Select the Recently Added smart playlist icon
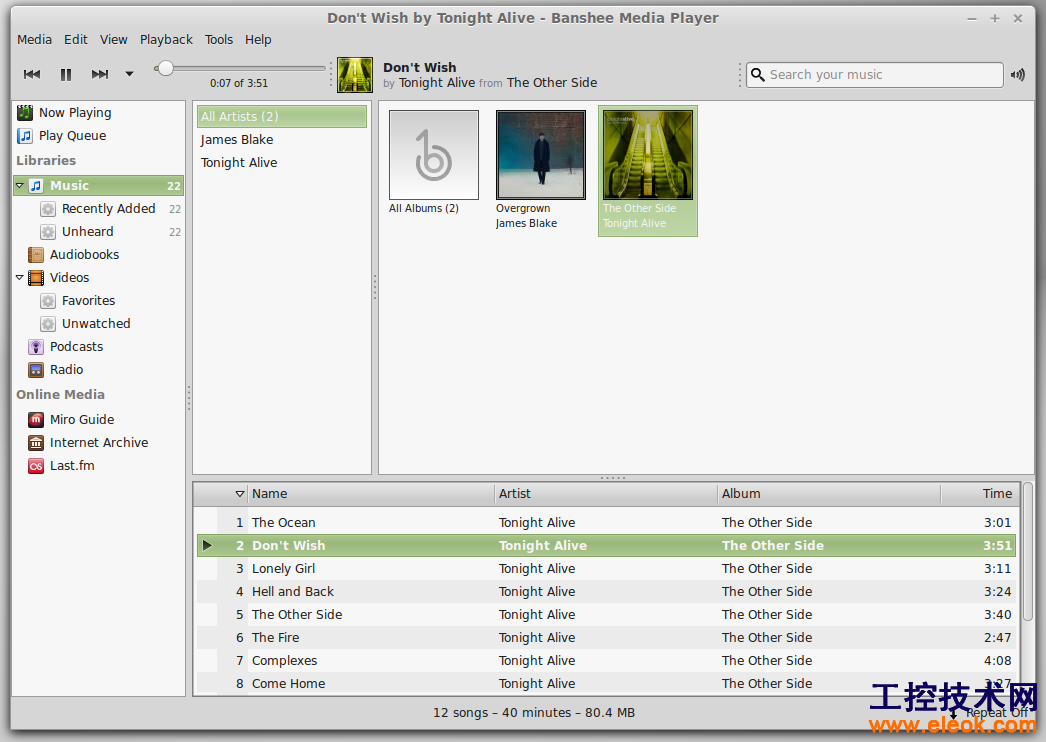Viewport: 1046px width, 742px height. (48, 209)
